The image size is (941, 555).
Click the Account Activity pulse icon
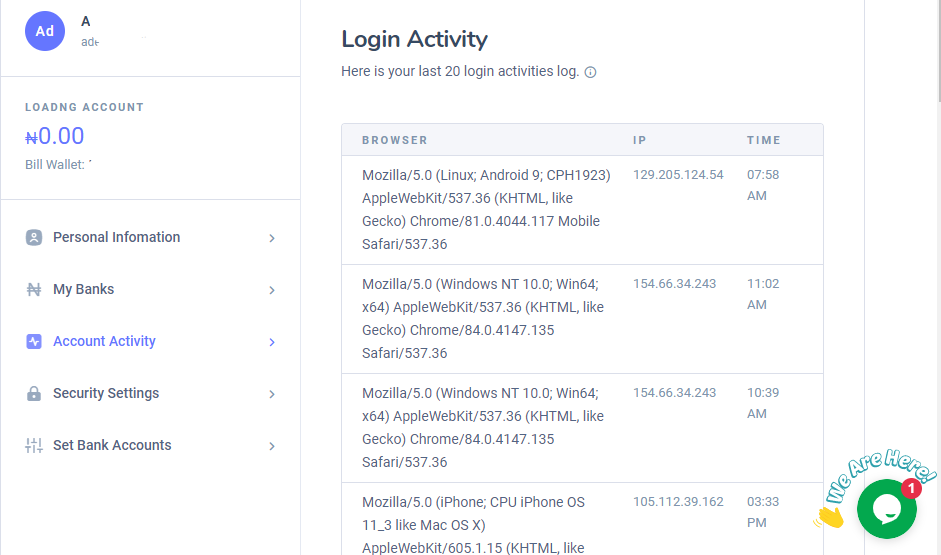coord(34,341)
